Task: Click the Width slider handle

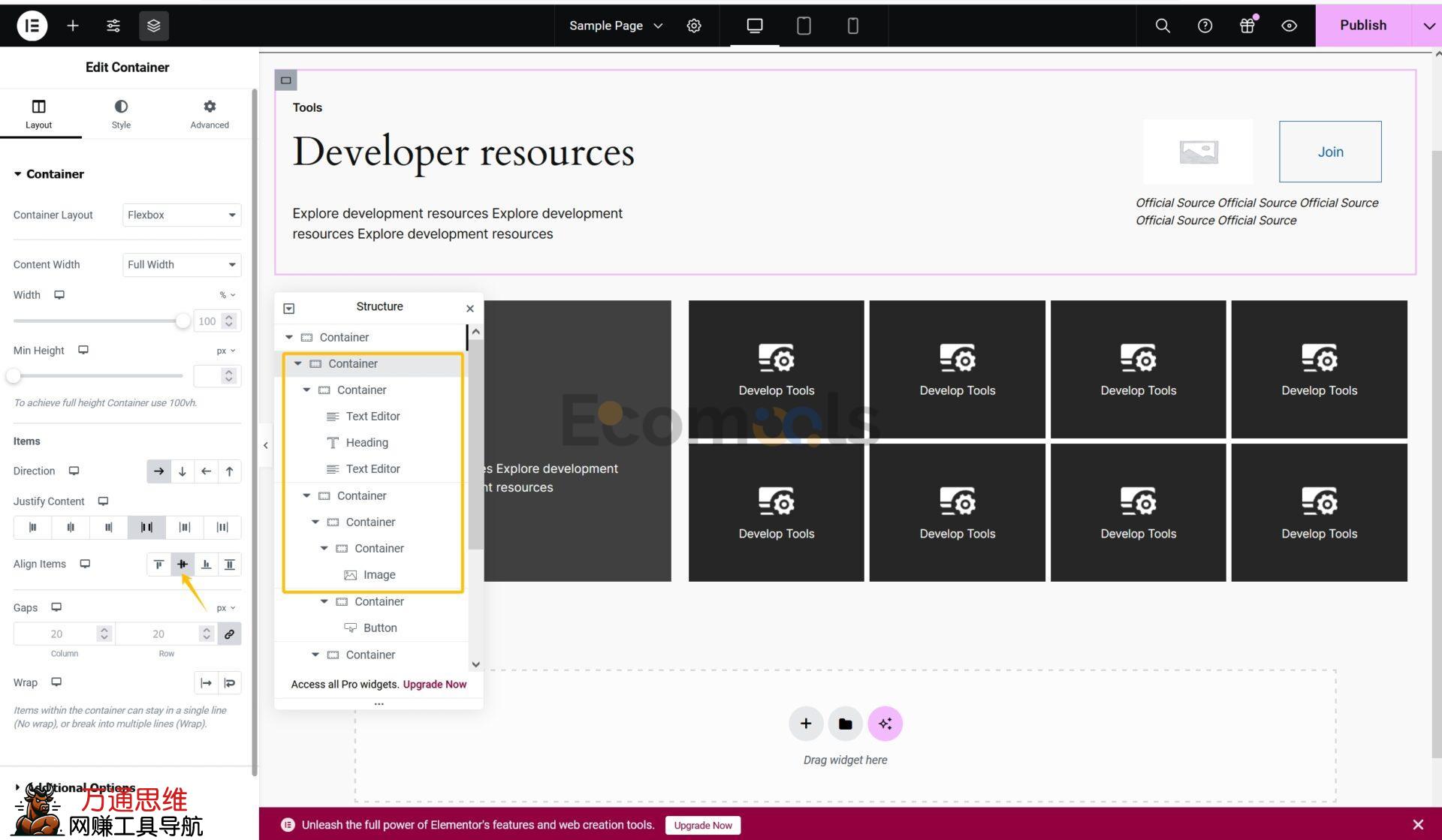Action: click(183, 321)
